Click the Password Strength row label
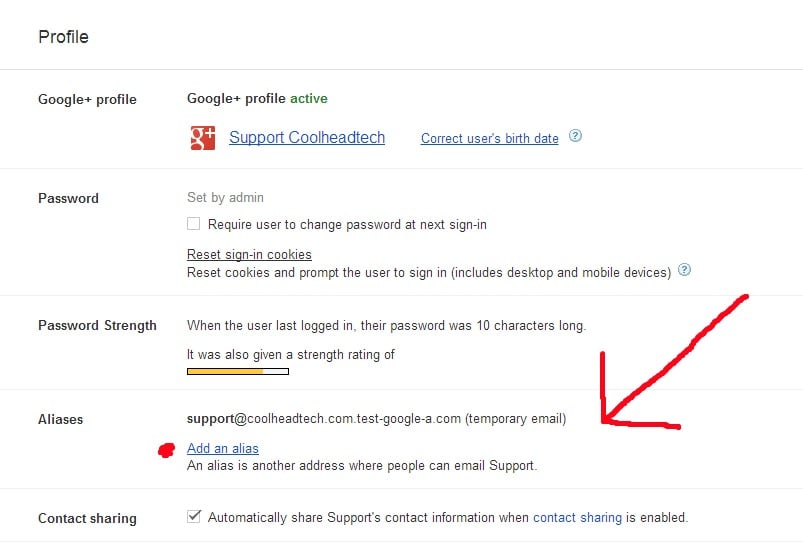 click(97, 325)
